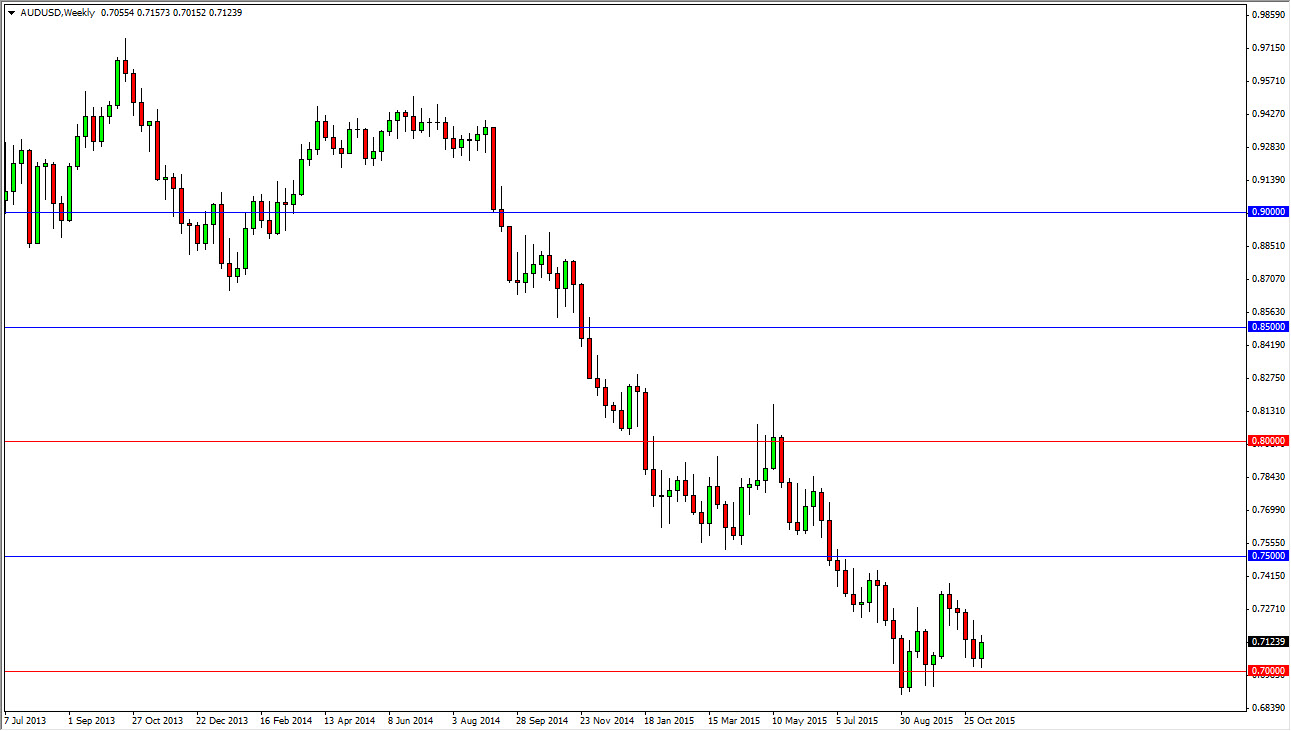Viewport: 1291px width, 731px height.
Task: Click the date label 25 Oct 2015
Action: click(x=988, y=719)
